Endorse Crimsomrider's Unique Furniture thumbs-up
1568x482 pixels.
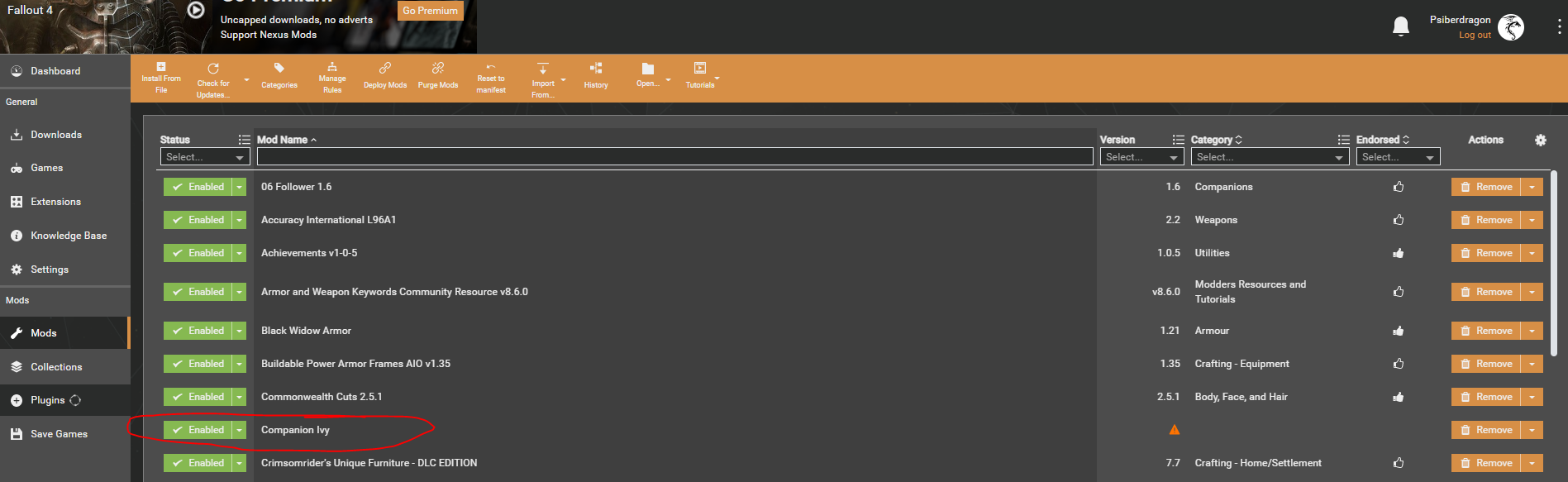(x=1399, y=463)
